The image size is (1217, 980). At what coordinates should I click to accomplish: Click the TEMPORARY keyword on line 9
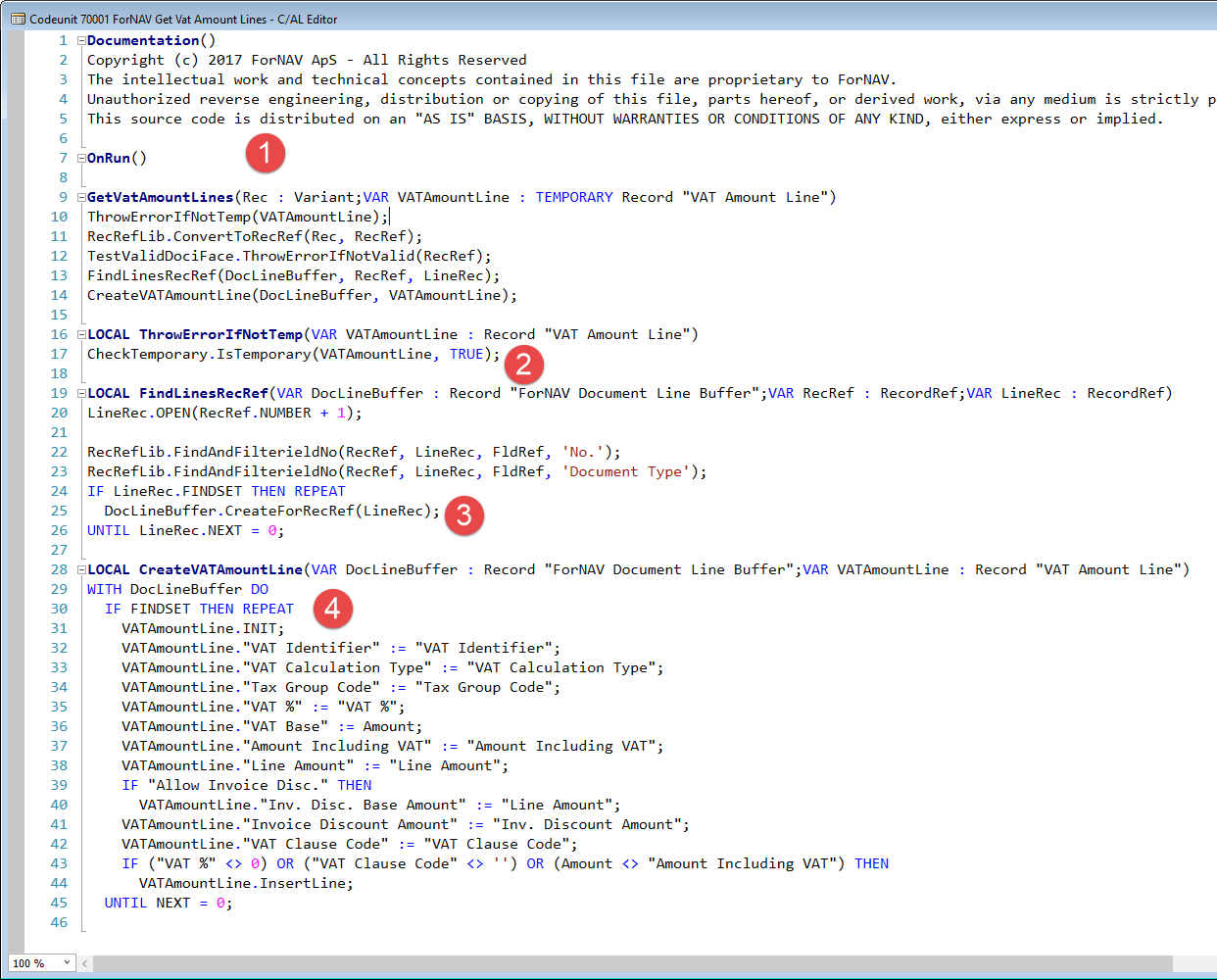(573, 197)
